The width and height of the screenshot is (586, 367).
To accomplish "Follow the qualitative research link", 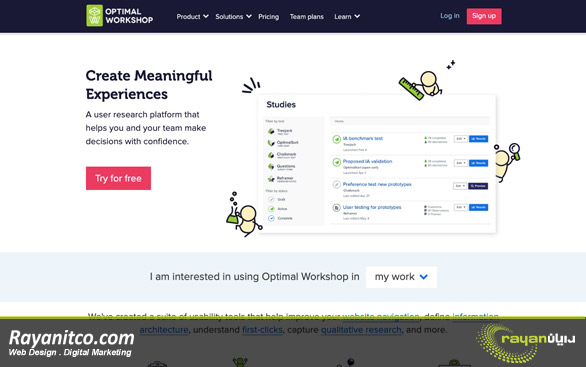I will pos(361,330).
